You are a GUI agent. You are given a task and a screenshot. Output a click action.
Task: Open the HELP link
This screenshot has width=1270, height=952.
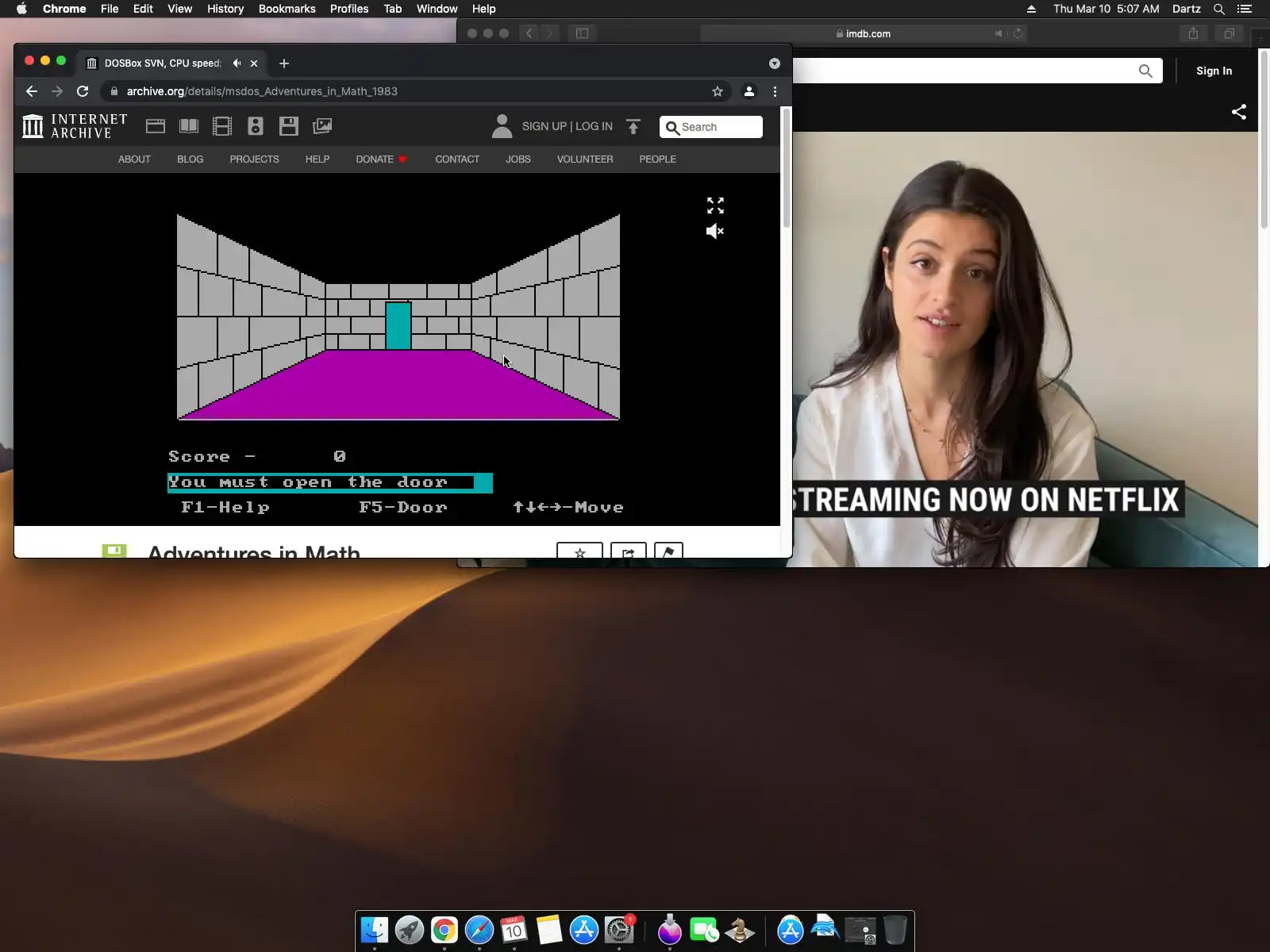[317, 159]
